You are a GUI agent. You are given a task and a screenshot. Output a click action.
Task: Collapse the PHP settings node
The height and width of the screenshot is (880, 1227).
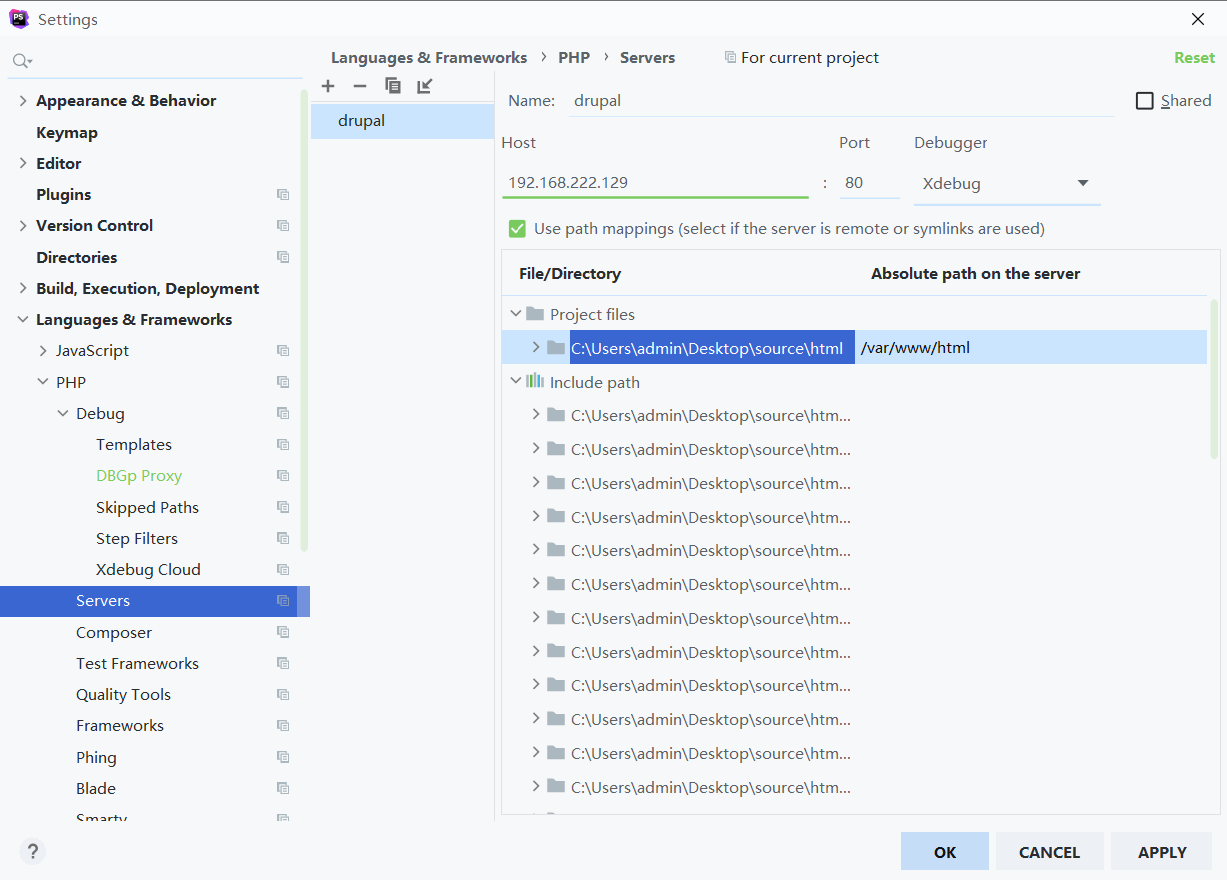(x=43, y=382)
